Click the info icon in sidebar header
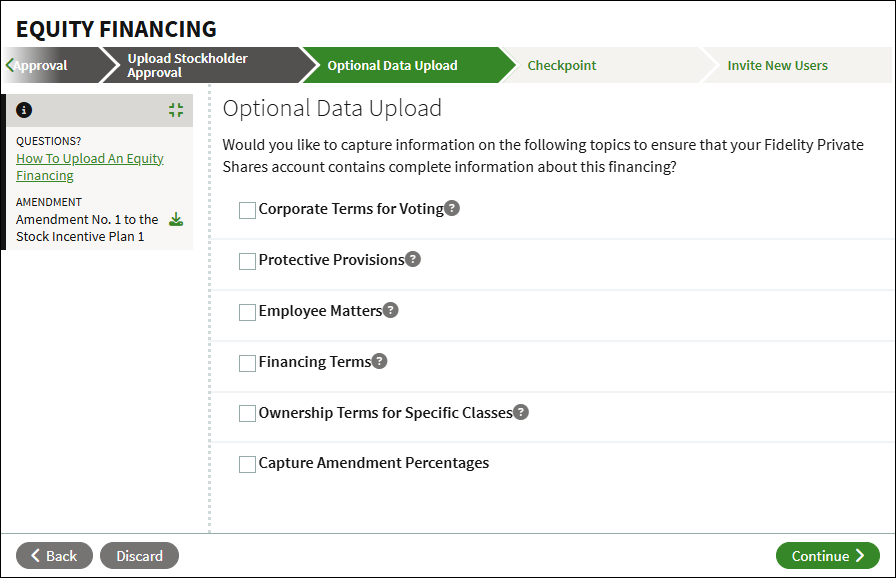This screenshot has height=578, width=896. [x=24, y=110]
